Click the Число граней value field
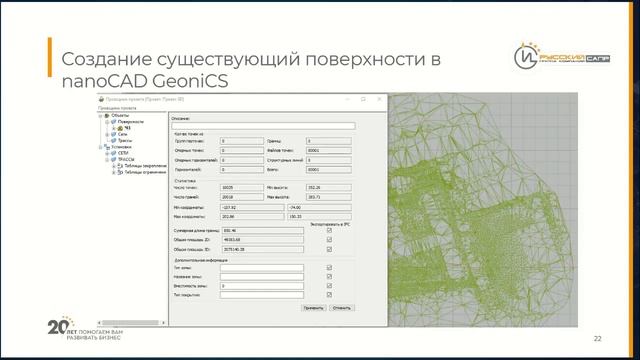The width and height of the screenshot is (640, 360). click(242, 197)
